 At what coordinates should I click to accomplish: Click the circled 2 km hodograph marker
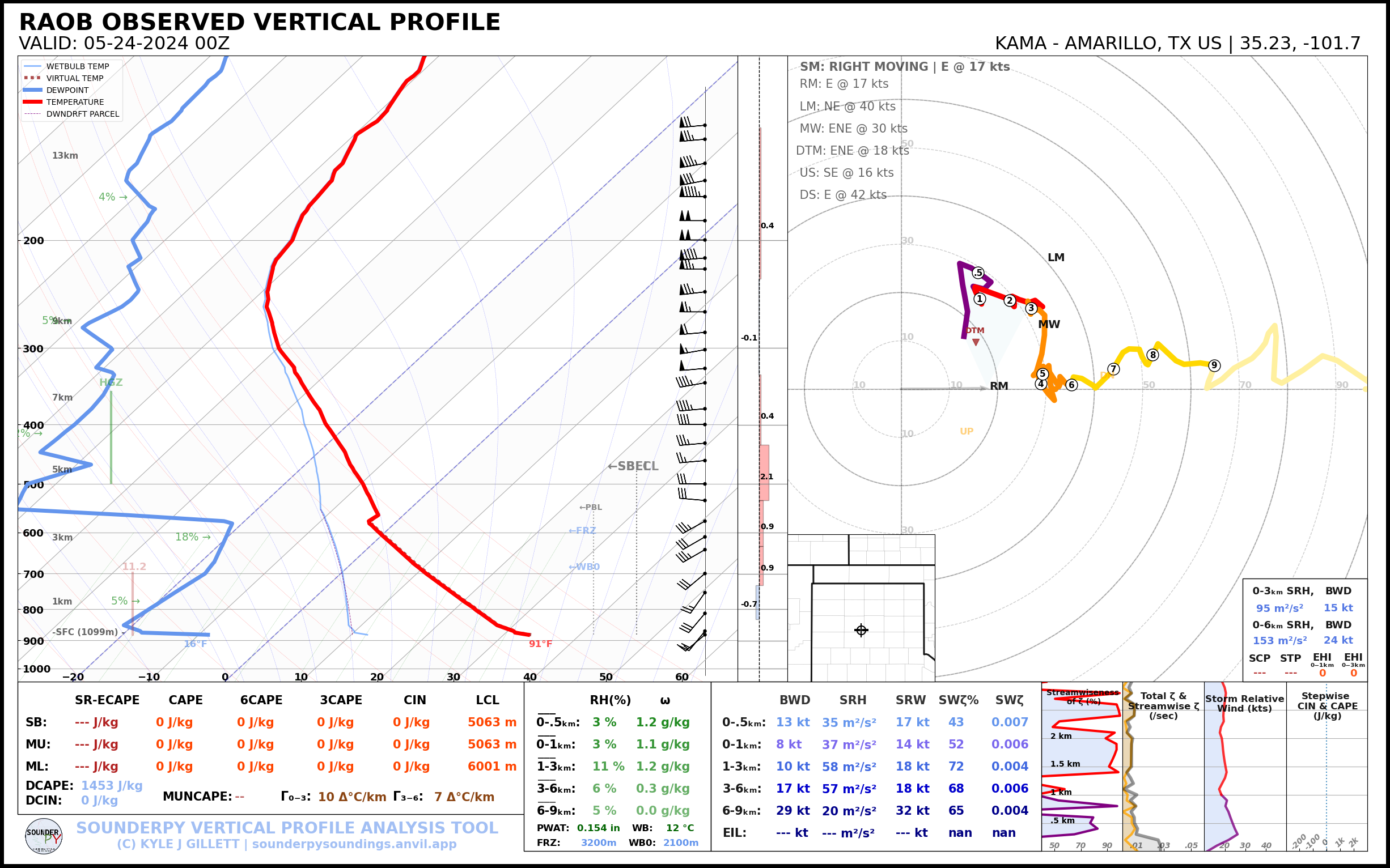coord(1010,300)
